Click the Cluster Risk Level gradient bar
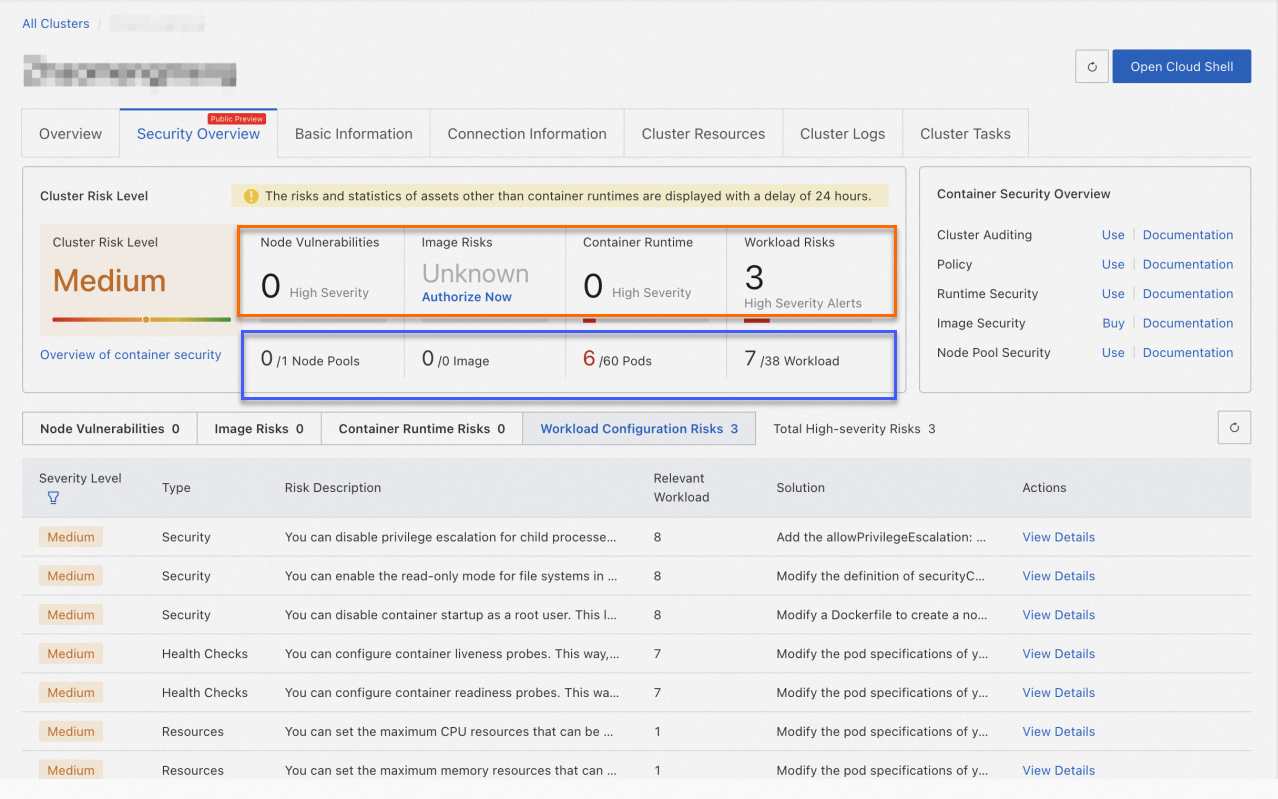This screenshot has width=1278, height=799. click(x=141, y=320)
